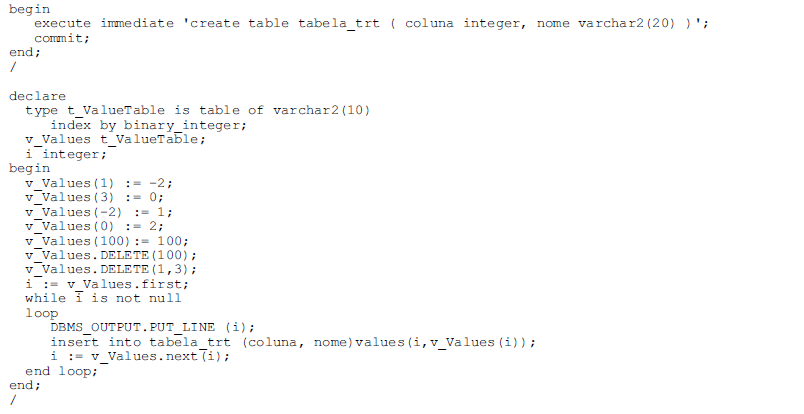Click 'i := v_Values.first;' line

(x=107, y=284)
